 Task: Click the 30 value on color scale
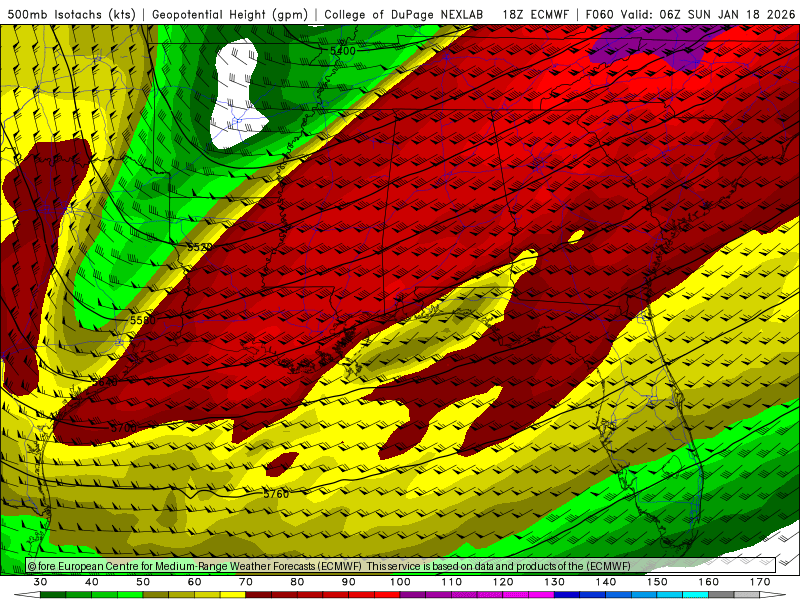pyautogui.click(x=40, y=582)
